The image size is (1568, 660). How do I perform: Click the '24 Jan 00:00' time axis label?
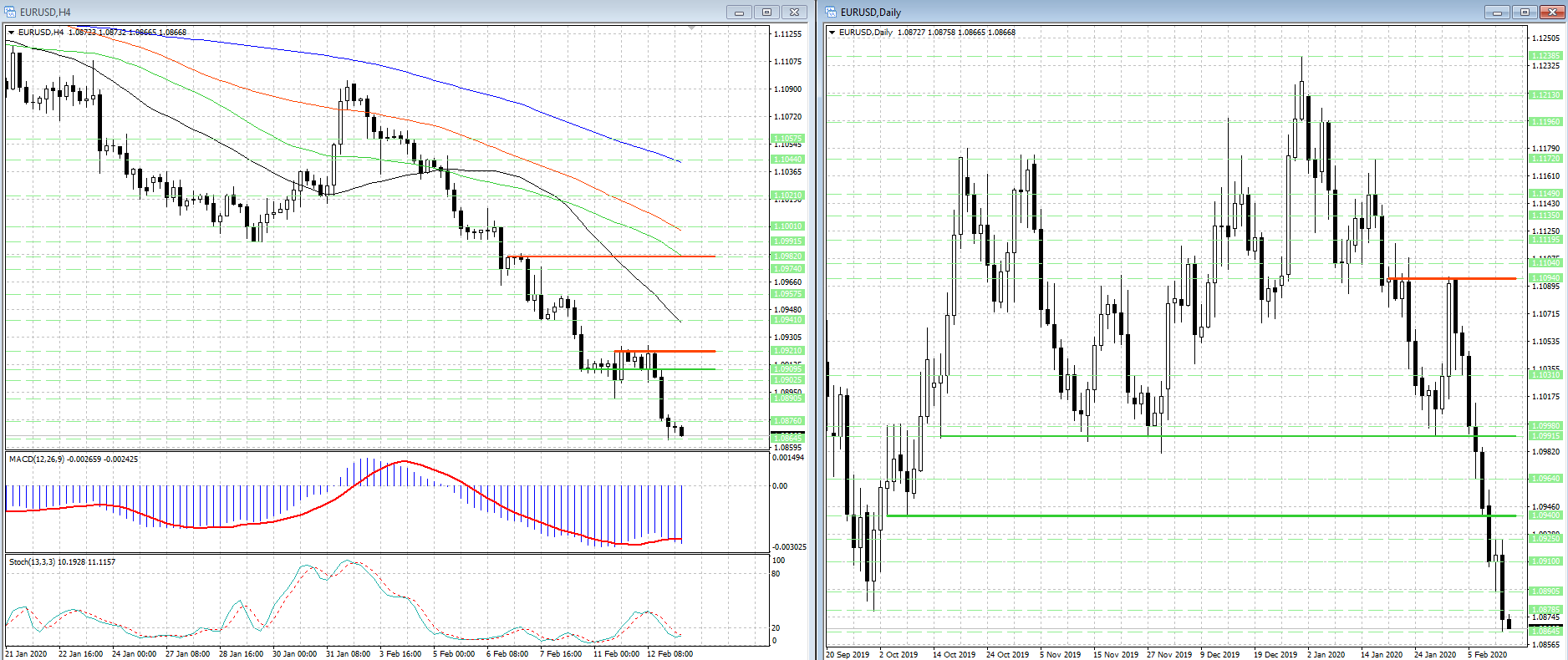[134, 654]
